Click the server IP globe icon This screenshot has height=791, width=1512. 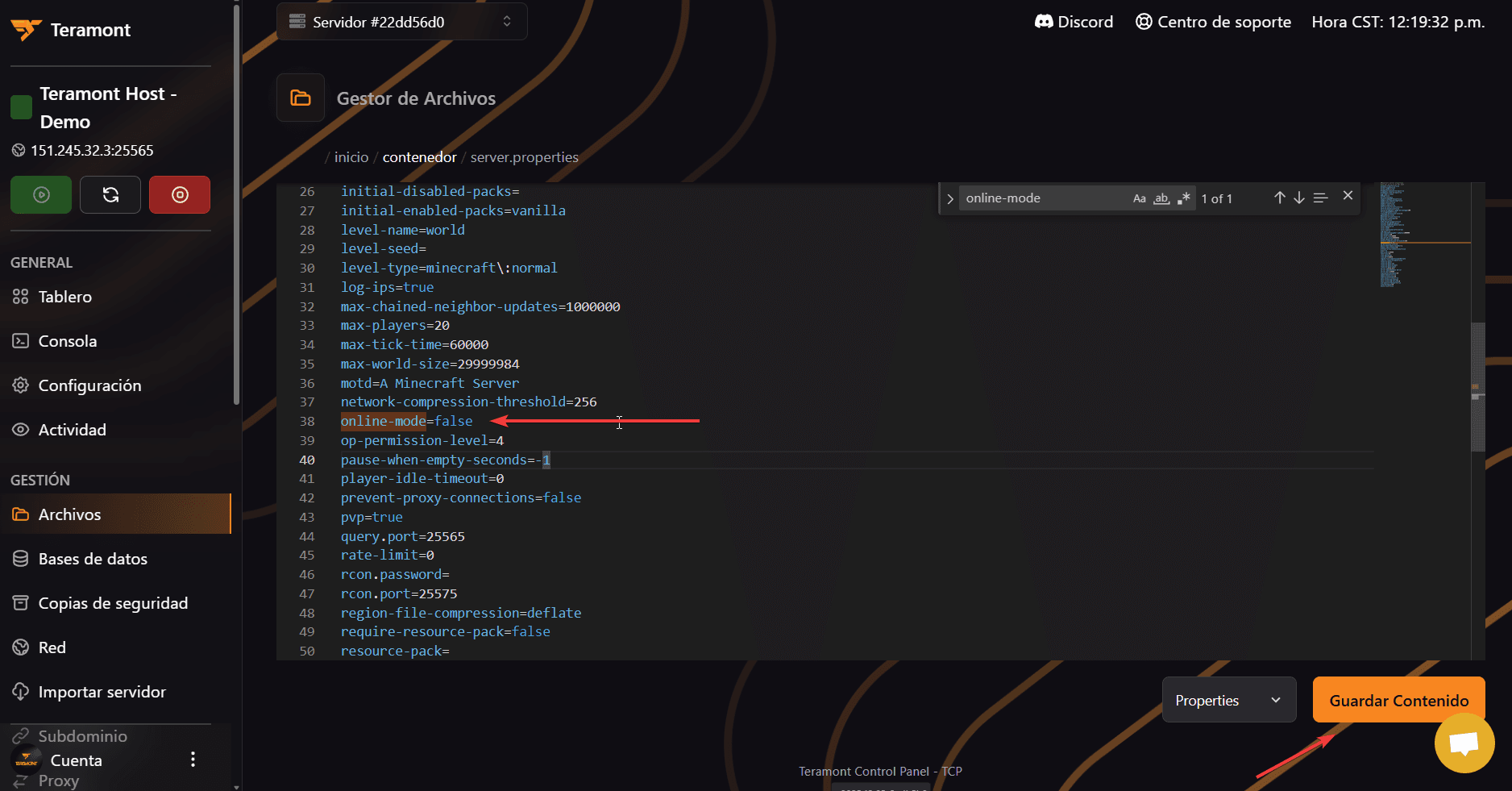coord(19,151)
